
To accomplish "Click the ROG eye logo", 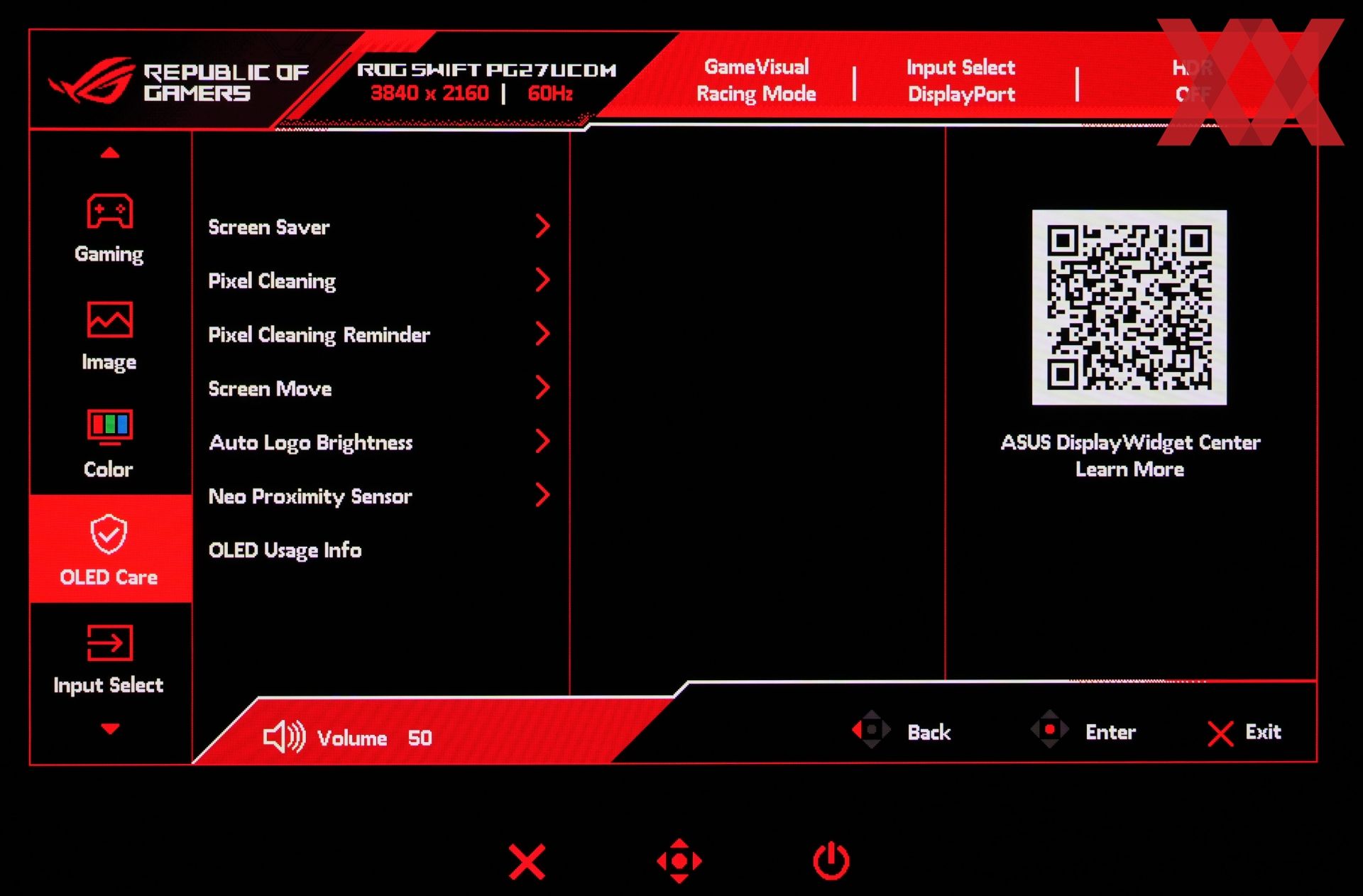I will click(x=92, y=80).
